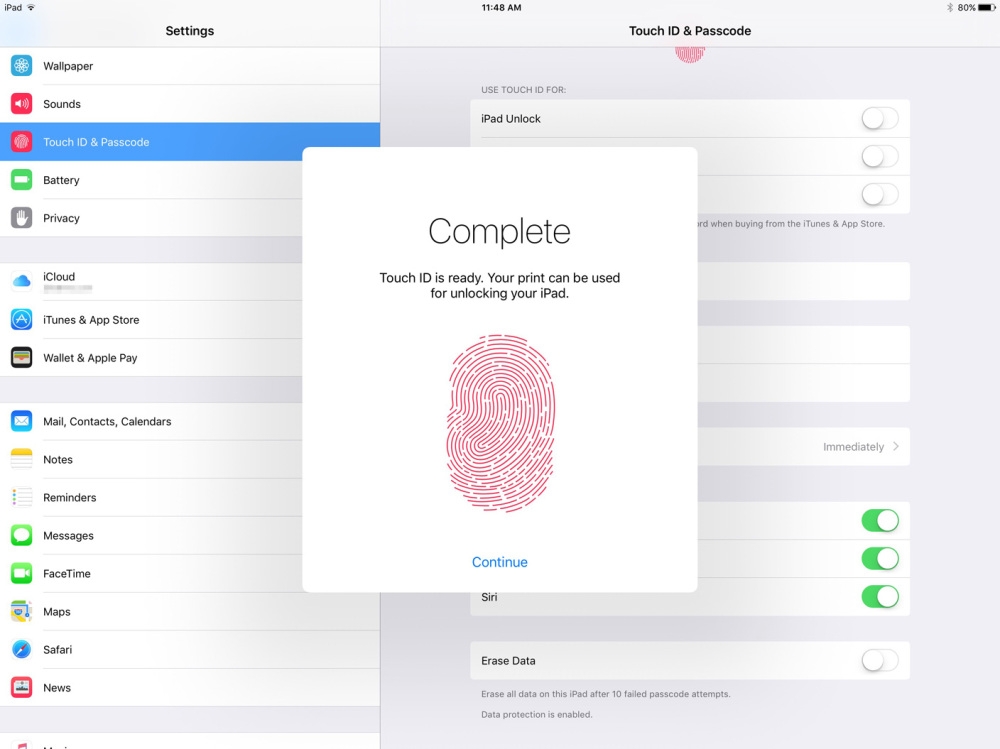Tap the 'Erase all data' description text
Viewport: 1000px width, 749px height.
point(606,693)
